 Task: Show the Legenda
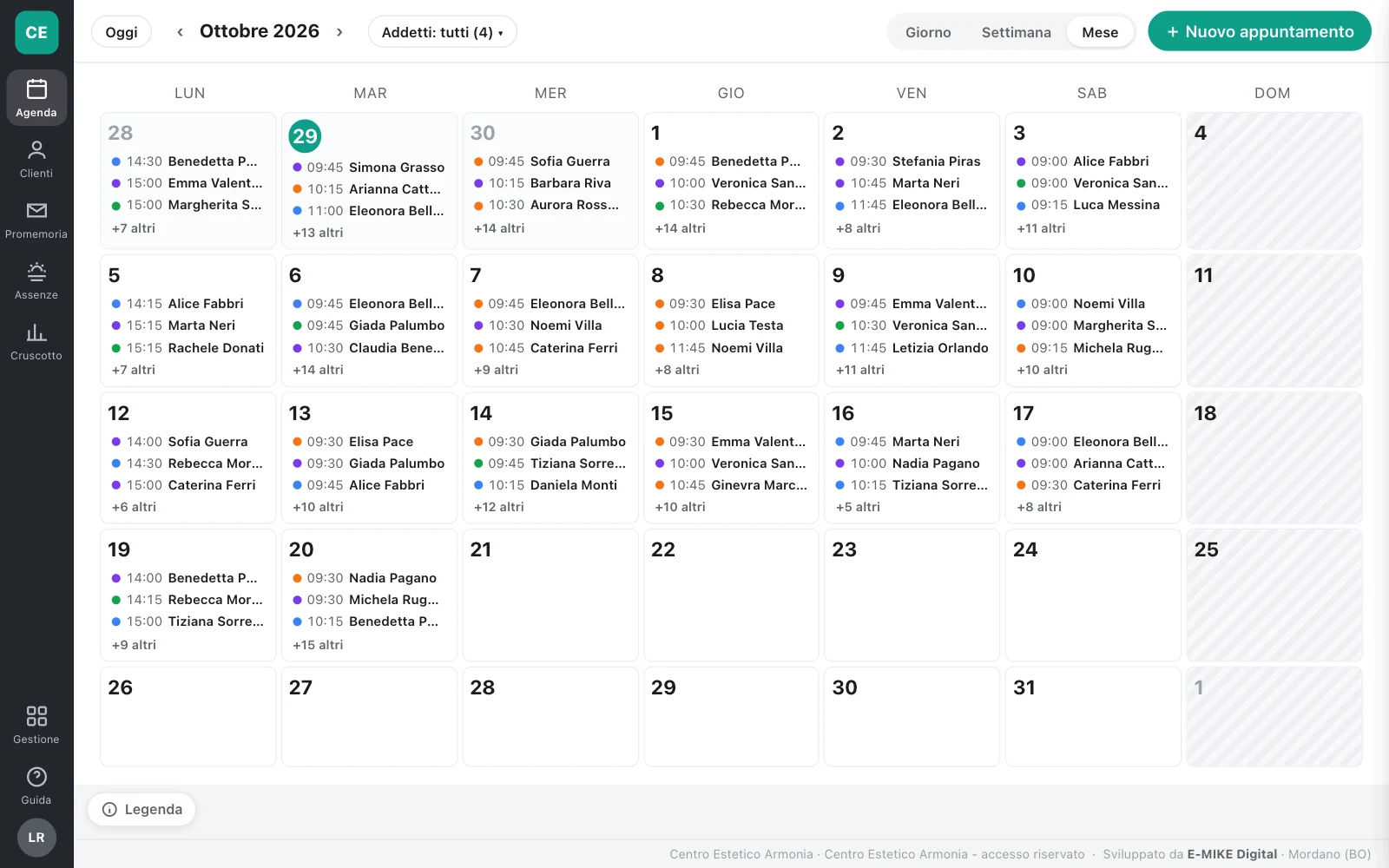click(142, 809)
